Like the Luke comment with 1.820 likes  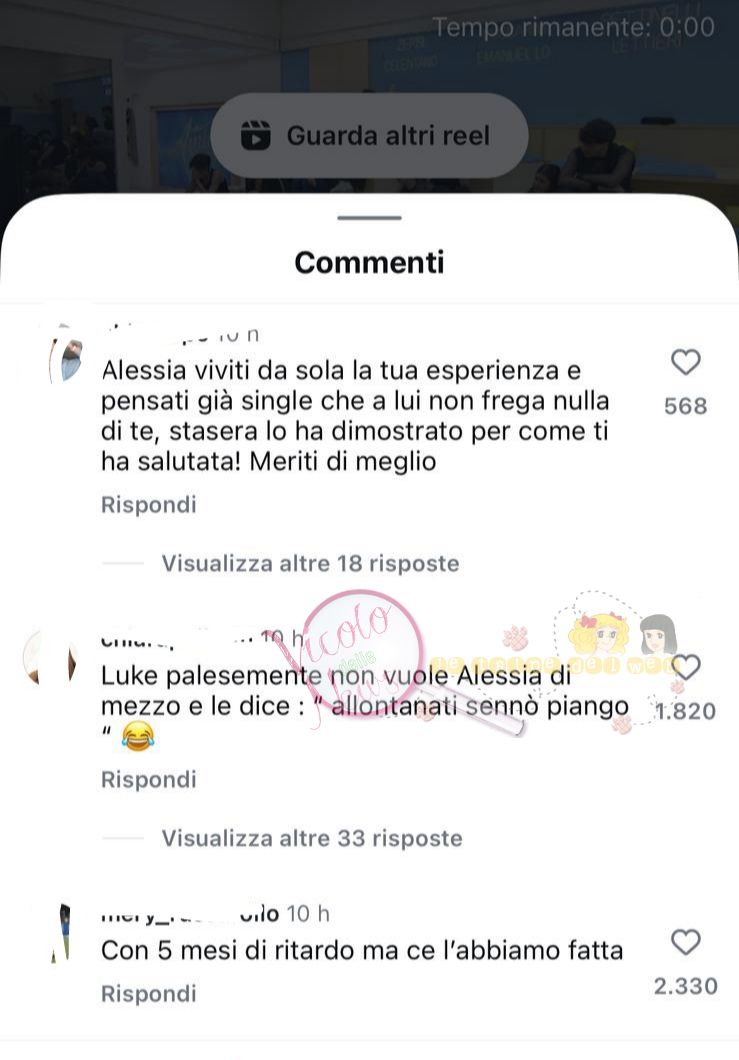(686, 667)
